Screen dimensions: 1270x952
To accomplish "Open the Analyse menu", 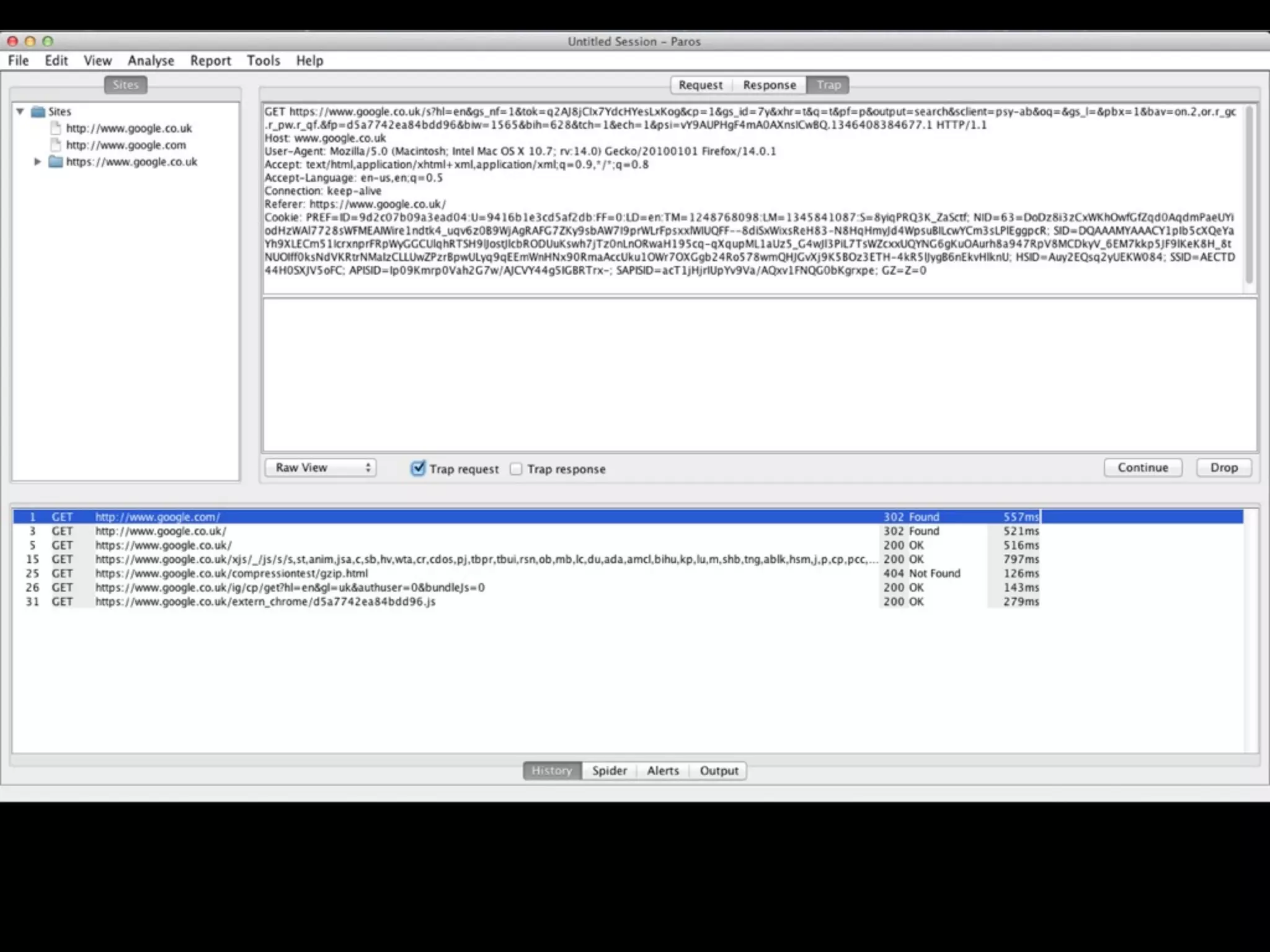I will click(x=151, y=61).
